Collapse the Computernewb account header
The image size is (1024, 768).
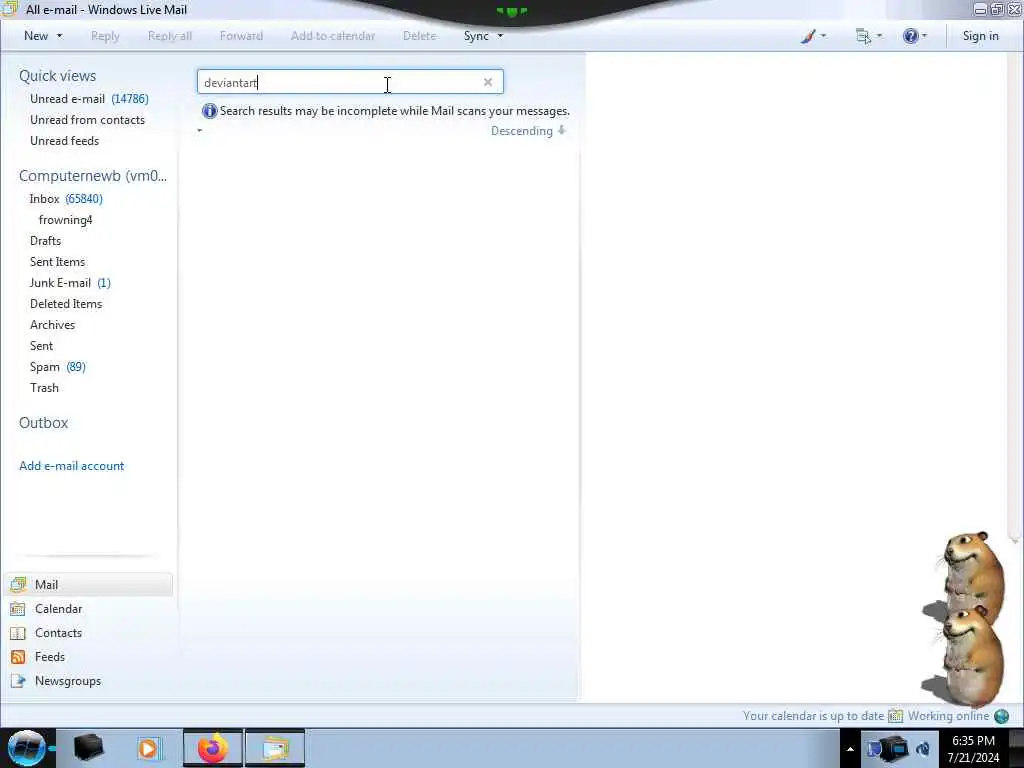93,176
